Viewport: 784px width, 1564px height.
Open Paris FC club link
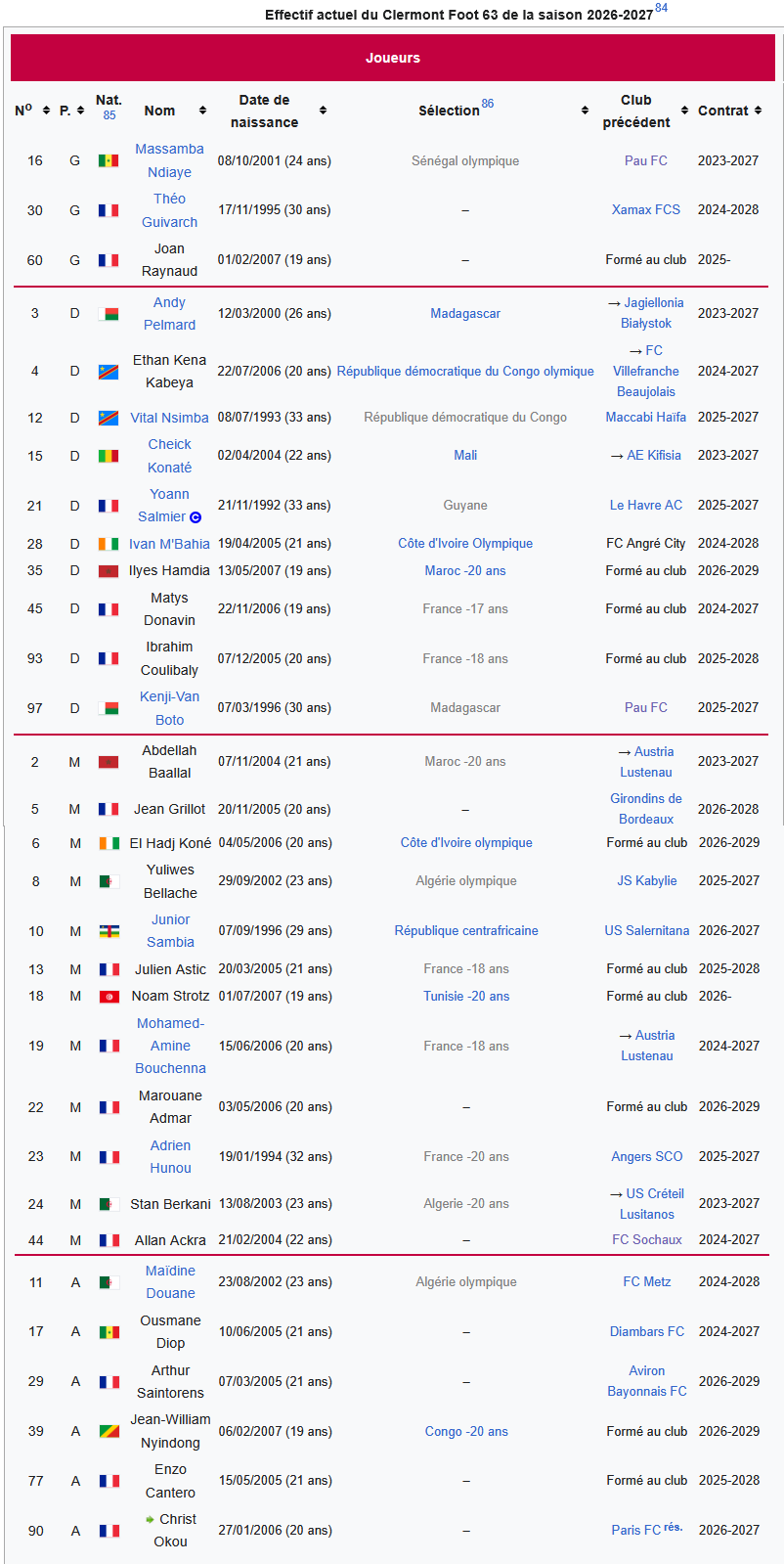(636, 1531)
